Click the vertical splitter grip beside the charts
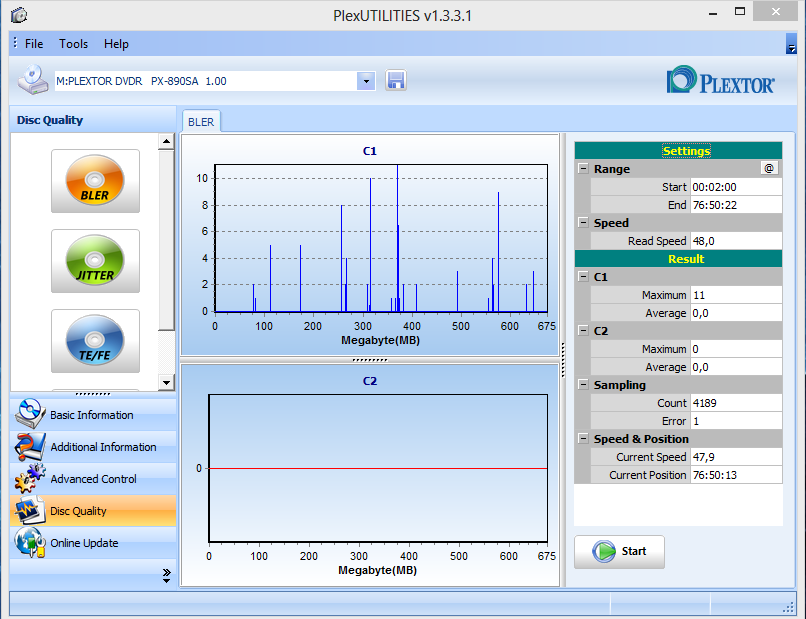Viewport: 806px width, 619px height. pos(563,360)
